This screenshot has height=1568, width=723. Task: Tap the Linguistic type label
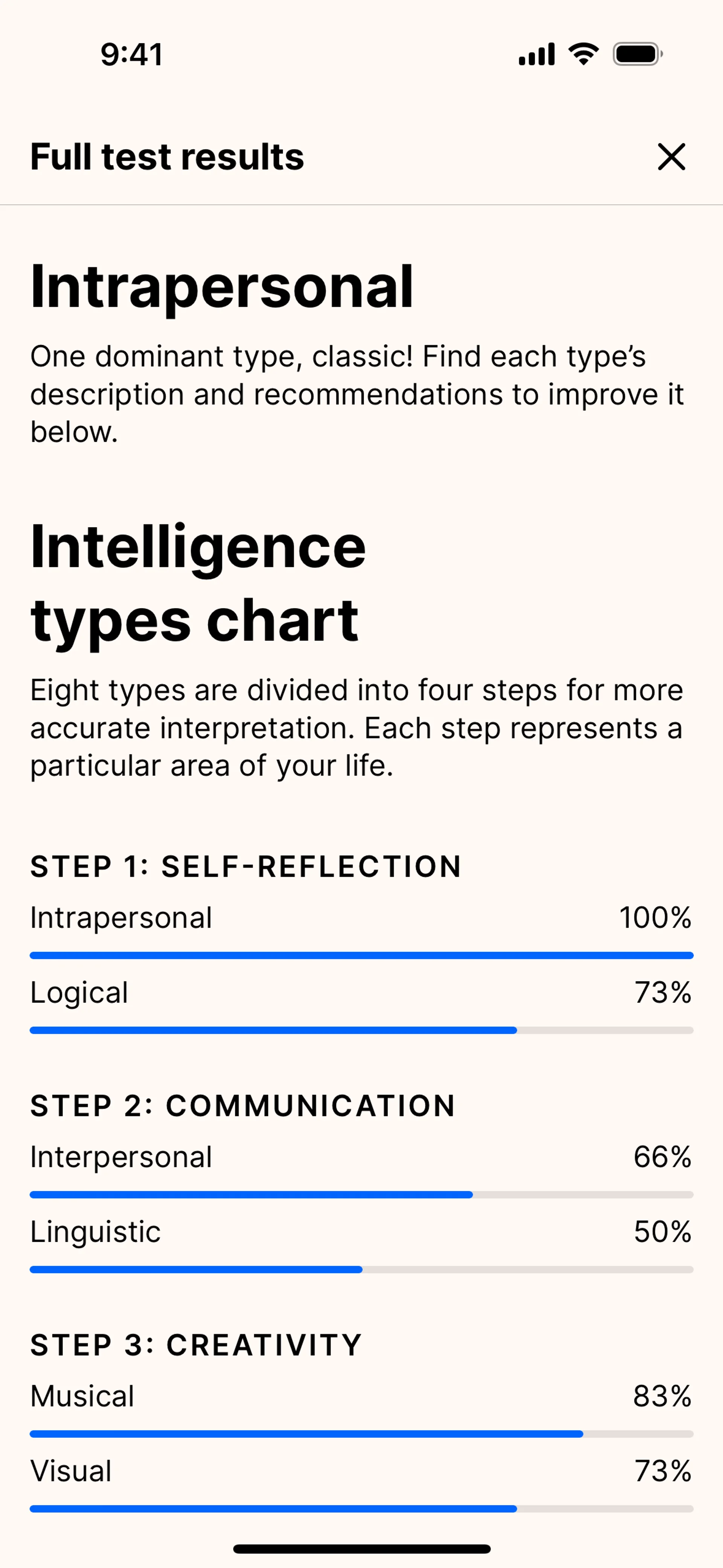(96, 1232)
